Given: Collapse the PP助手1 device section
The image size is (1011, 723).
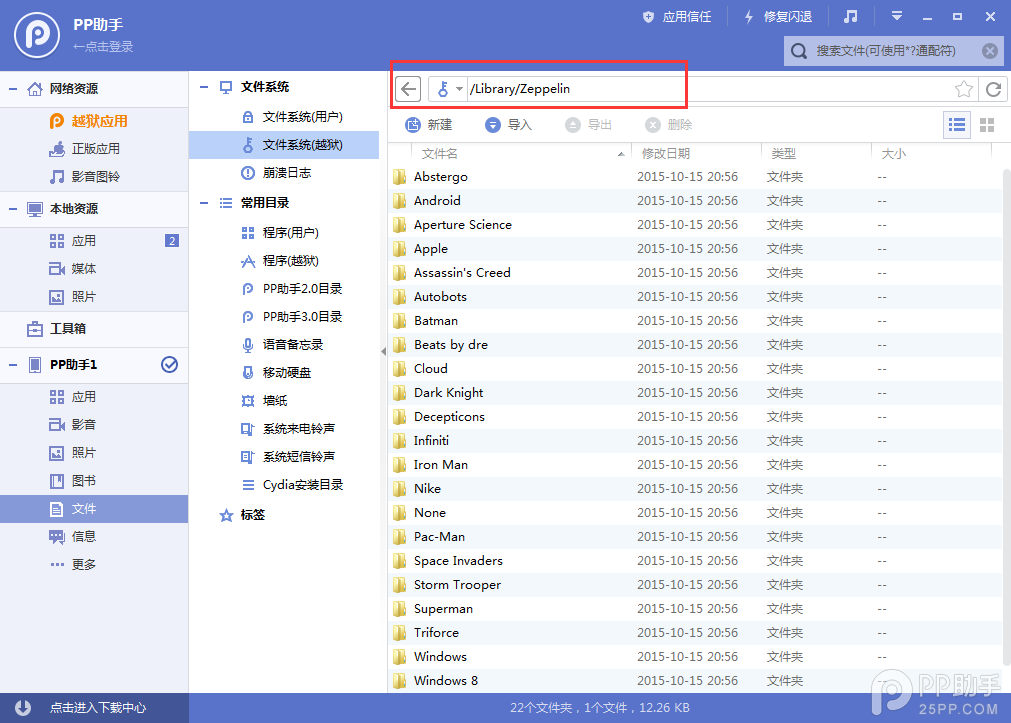Looking at the screenshot, I should coord(13,365).
